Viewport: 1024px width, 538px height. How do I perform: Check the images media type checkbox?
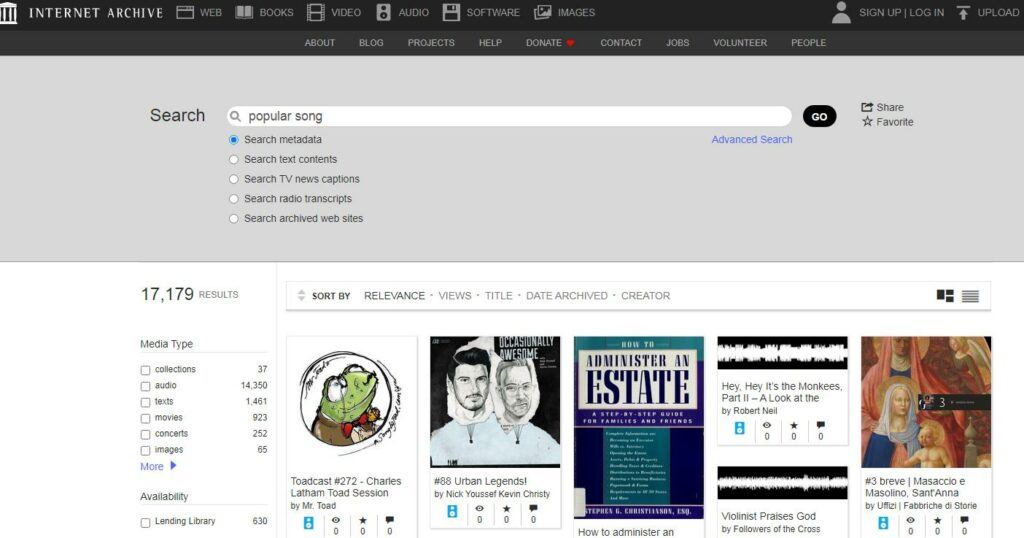point(145,451)
